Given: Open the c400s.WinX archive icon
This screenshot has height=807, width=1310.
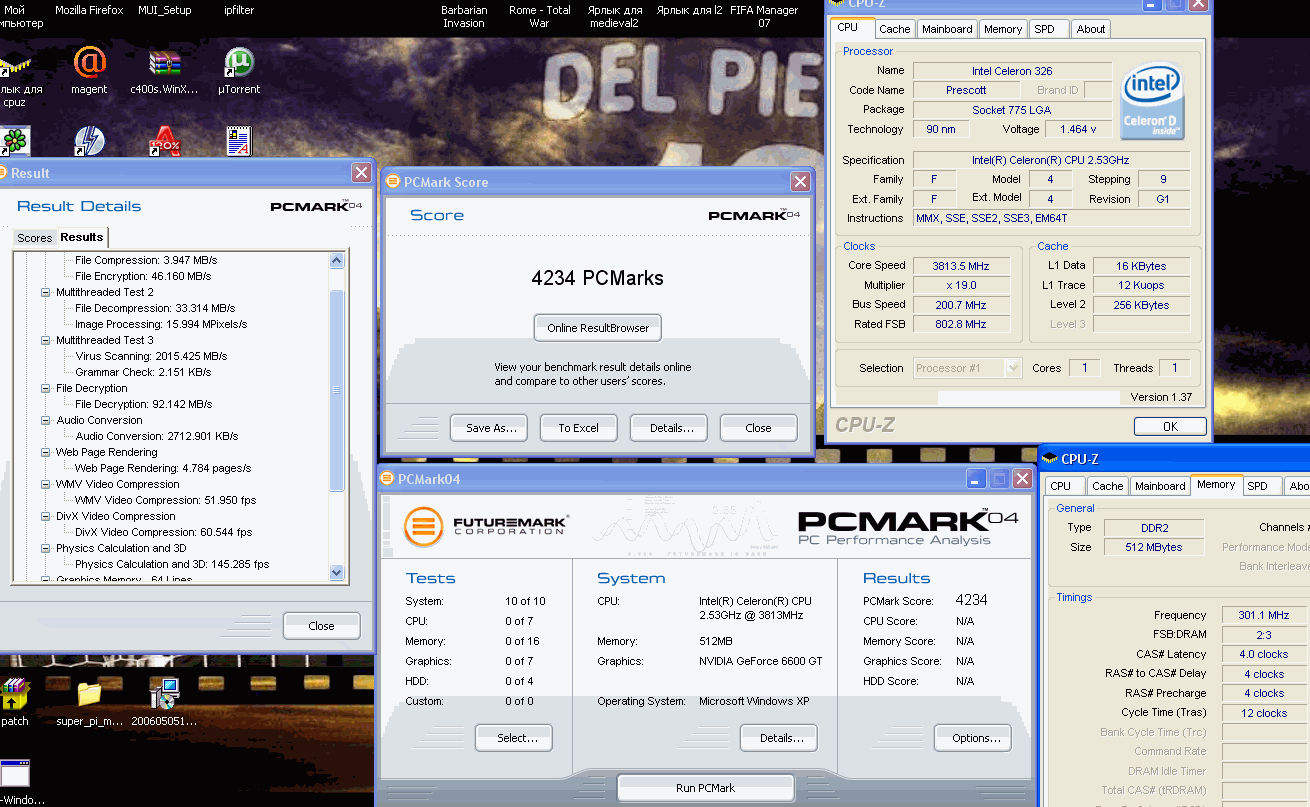Looking at the screenshot, I should (164, 65).
